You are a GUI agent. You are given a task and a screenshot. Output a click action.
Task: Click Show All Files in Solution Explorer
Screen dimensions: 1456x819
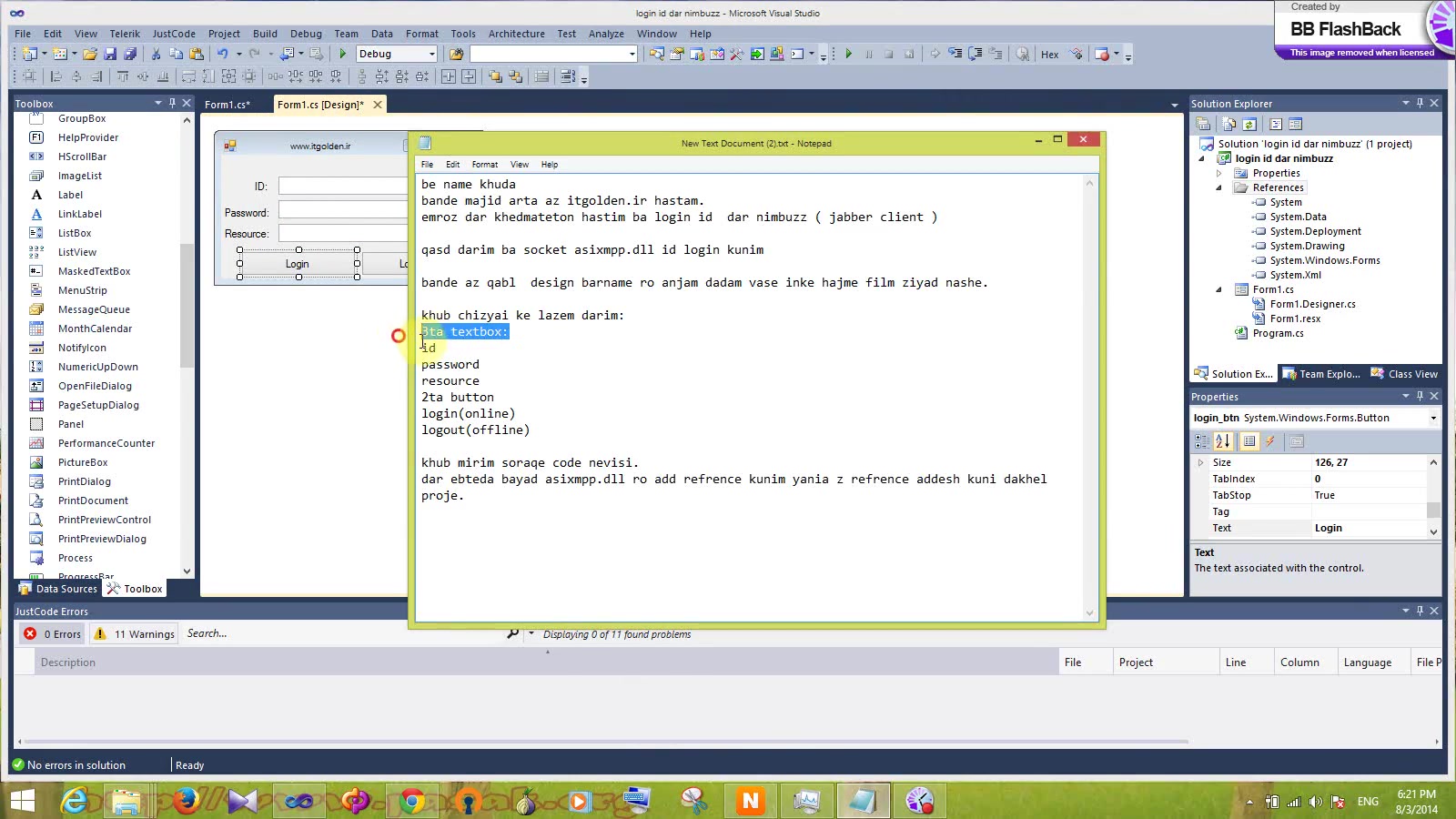(x=1229, y=125)
